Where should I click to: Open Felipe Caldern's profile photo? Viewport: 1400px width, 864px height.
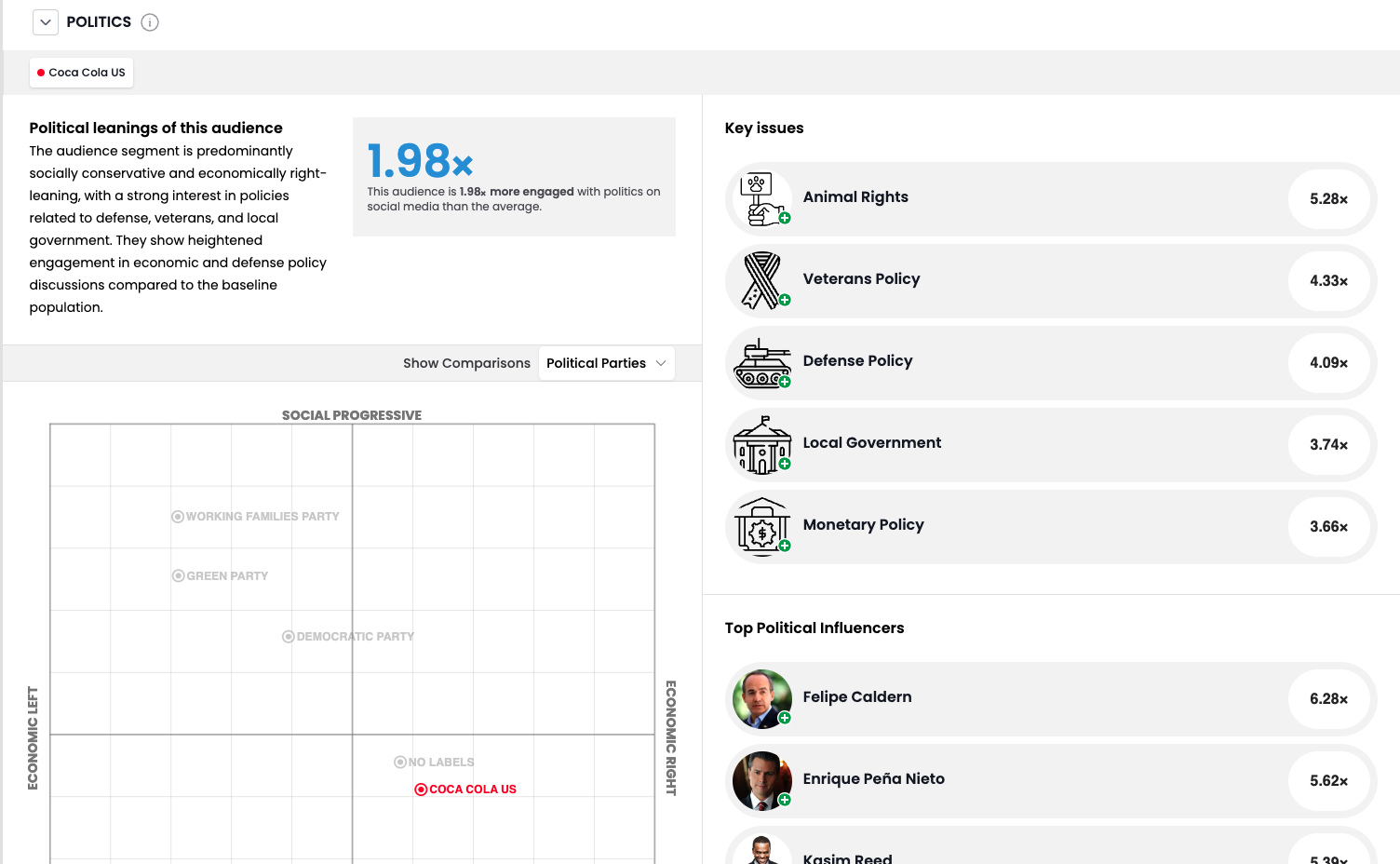762,698
